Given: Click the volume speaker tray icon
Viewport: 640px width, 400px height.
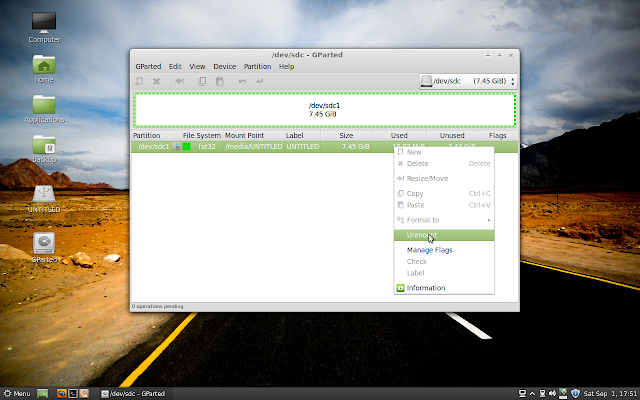Looking at the screenshot, I should pos(553,394).
